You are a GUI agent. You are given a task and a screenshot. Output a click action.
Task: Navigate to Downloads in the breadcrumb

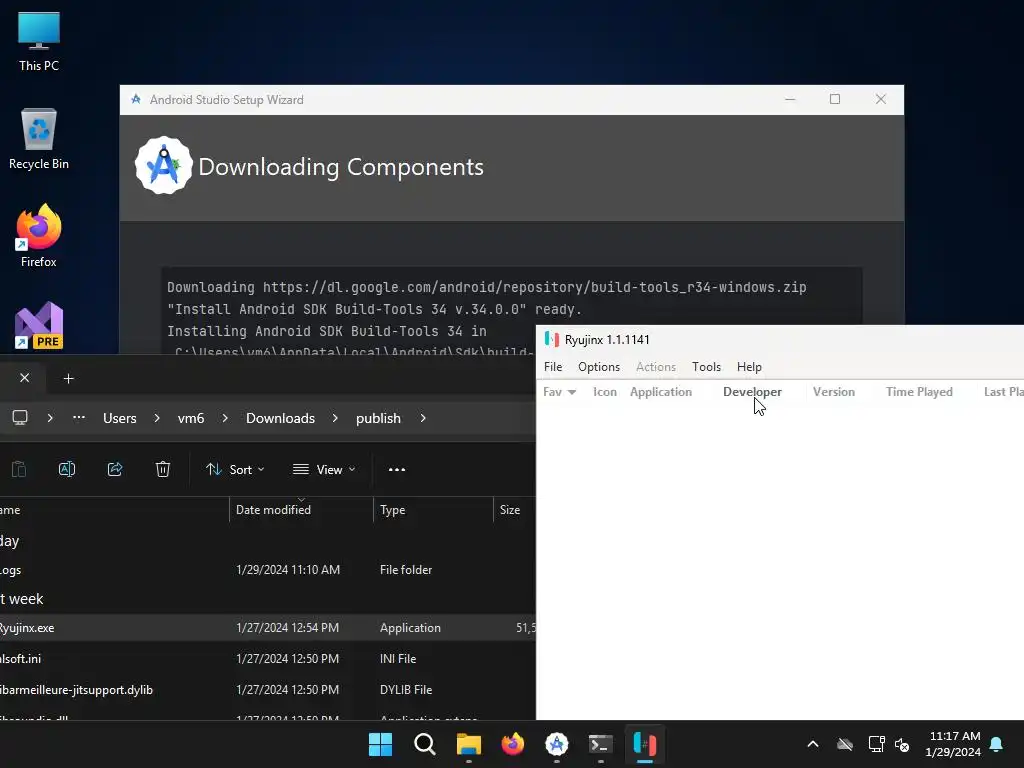[x=280, y=418]
